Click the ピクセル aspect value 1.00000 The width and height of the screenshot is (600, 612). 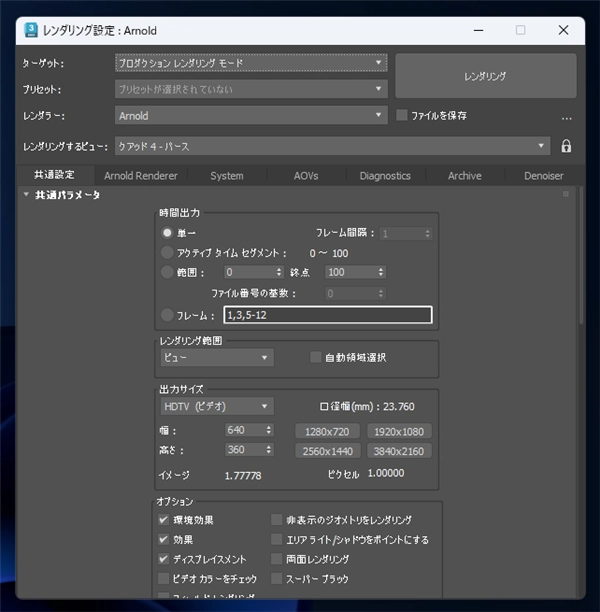click(x=386, y=473)
